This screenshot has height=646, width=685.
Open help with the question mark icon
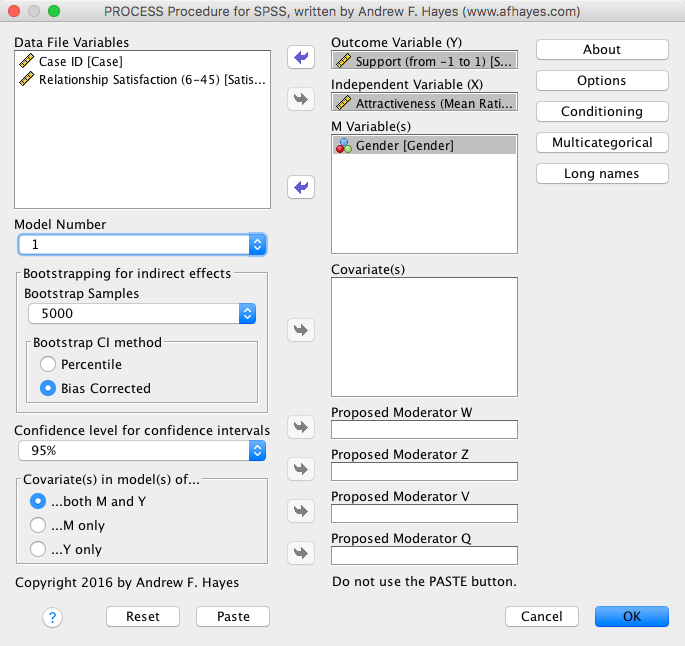point(53,617)
